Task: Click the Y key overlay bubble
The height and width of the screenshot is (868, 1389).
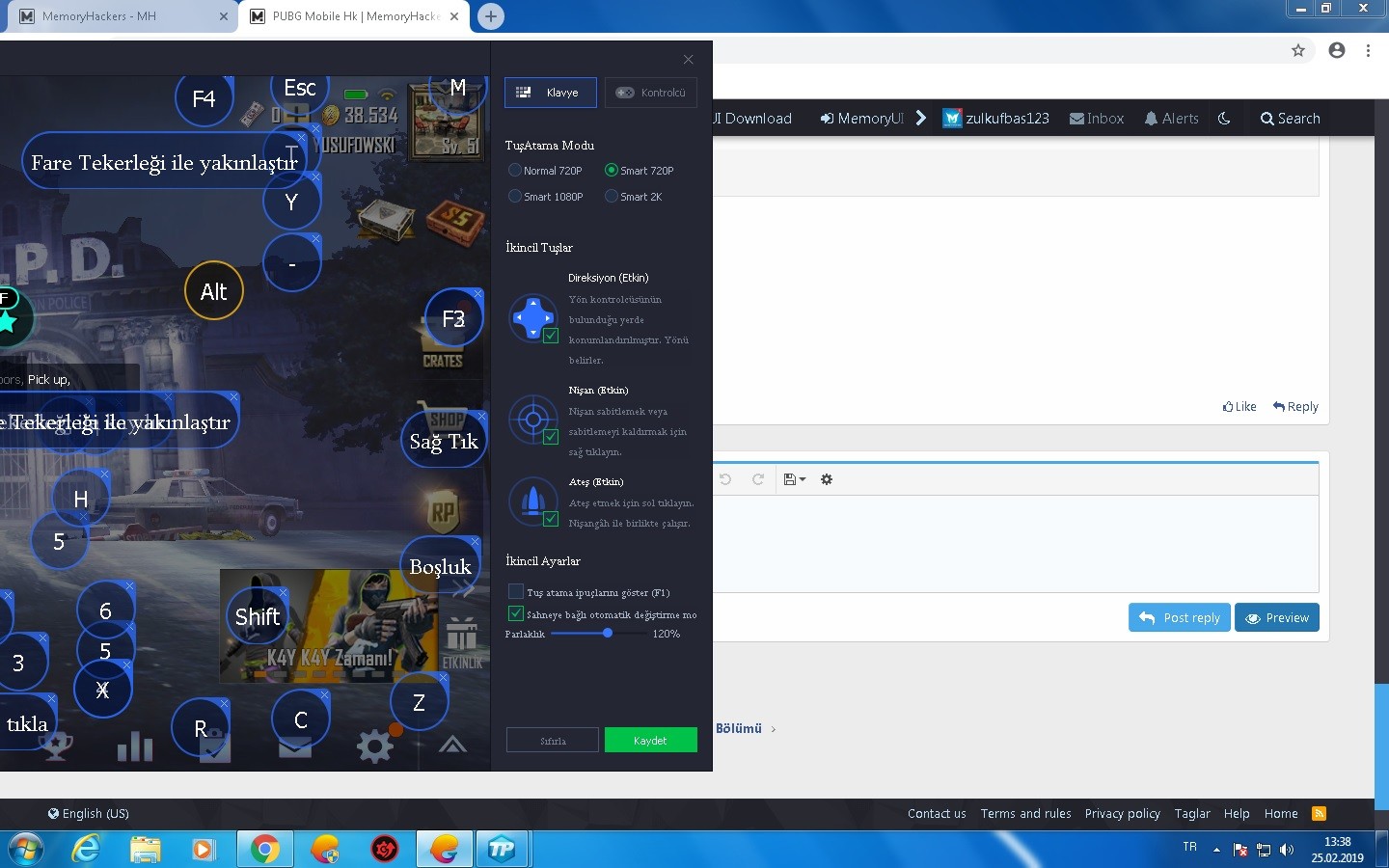Action: click(x=291, y=203)
